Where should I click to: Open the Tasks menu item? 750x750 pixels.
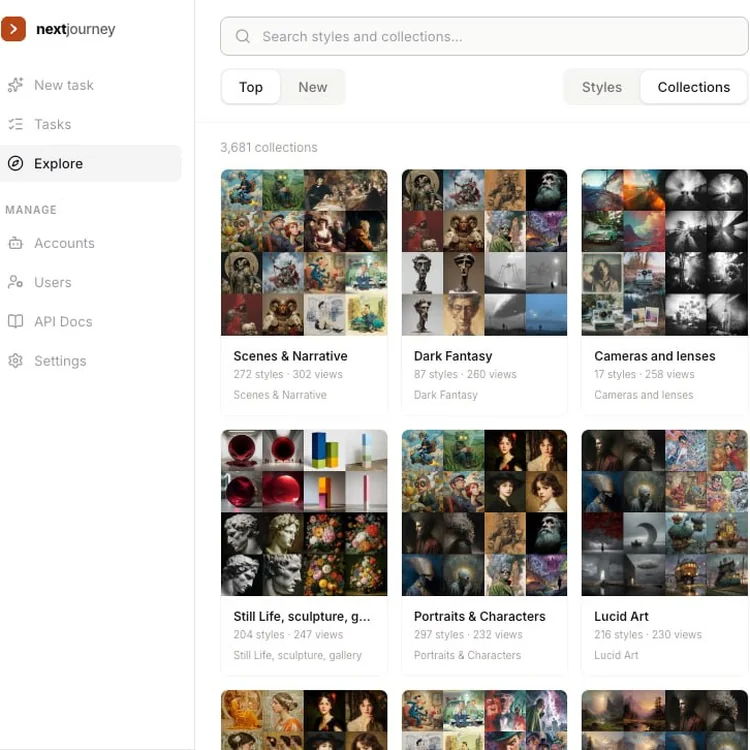click(91, 124)
